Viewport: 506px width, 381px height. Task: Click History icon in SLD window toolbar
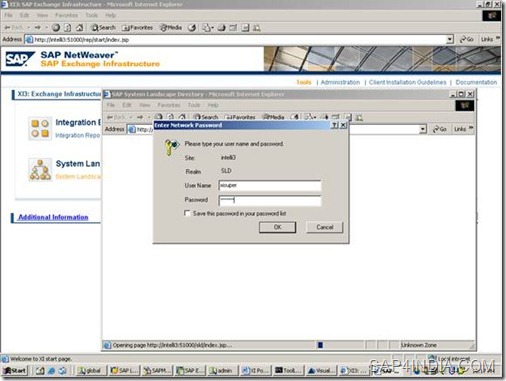point(294,117)
